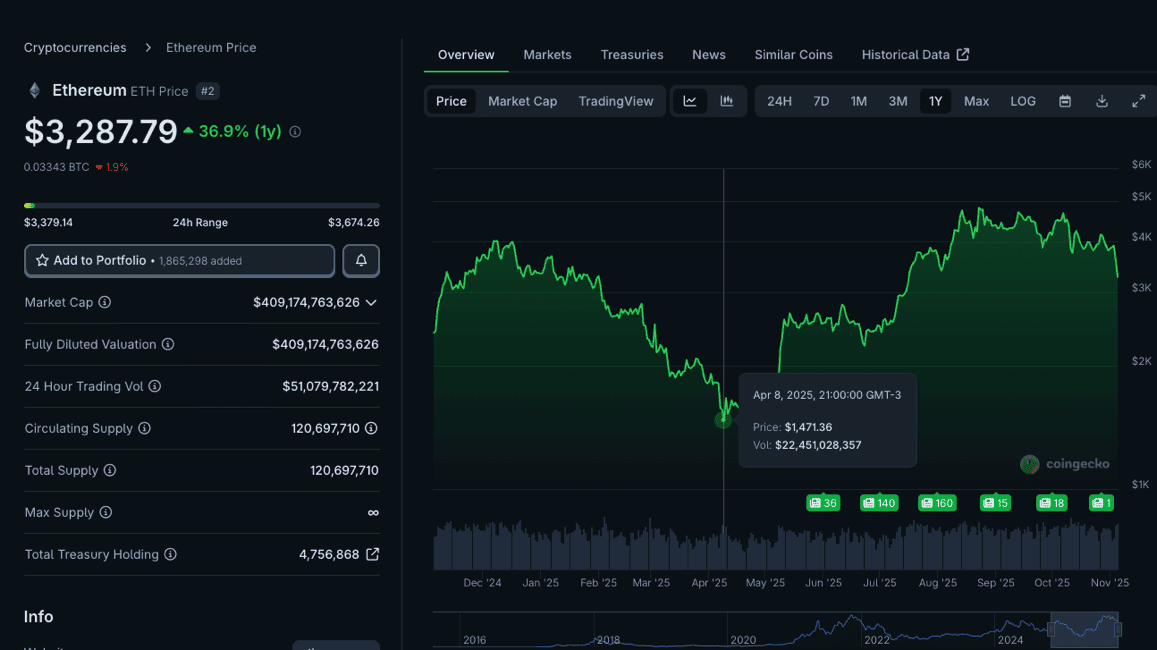Image resolution: width=1157 pixels, height=650 pixels.
Task: Select the Max time range option
Action: click(x=976, y=101)
